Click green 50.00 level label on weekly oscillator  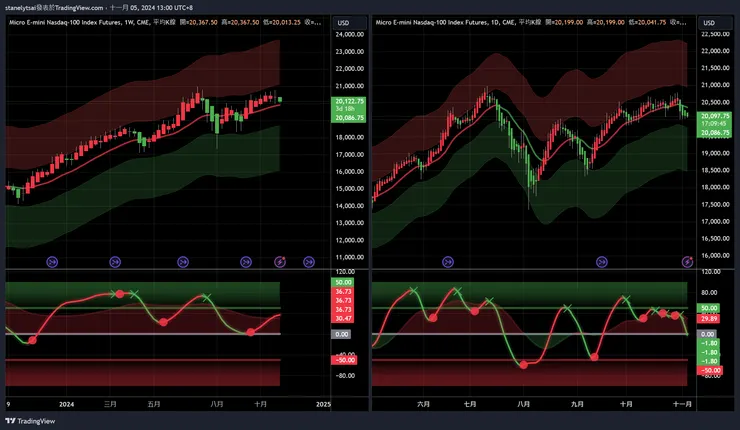344,282
